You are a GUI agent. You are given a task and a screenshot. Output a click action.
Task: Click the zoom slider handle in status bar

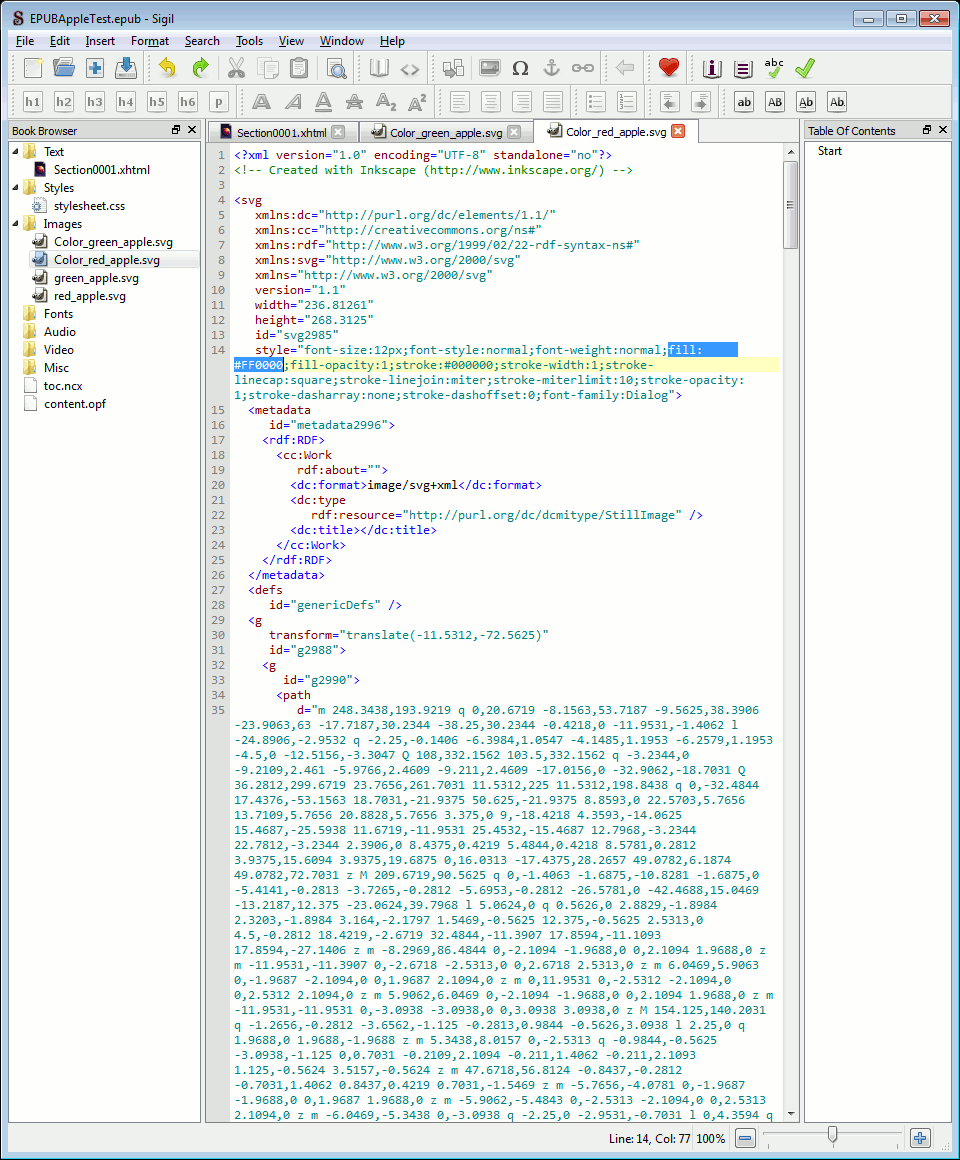point(832,1137)
